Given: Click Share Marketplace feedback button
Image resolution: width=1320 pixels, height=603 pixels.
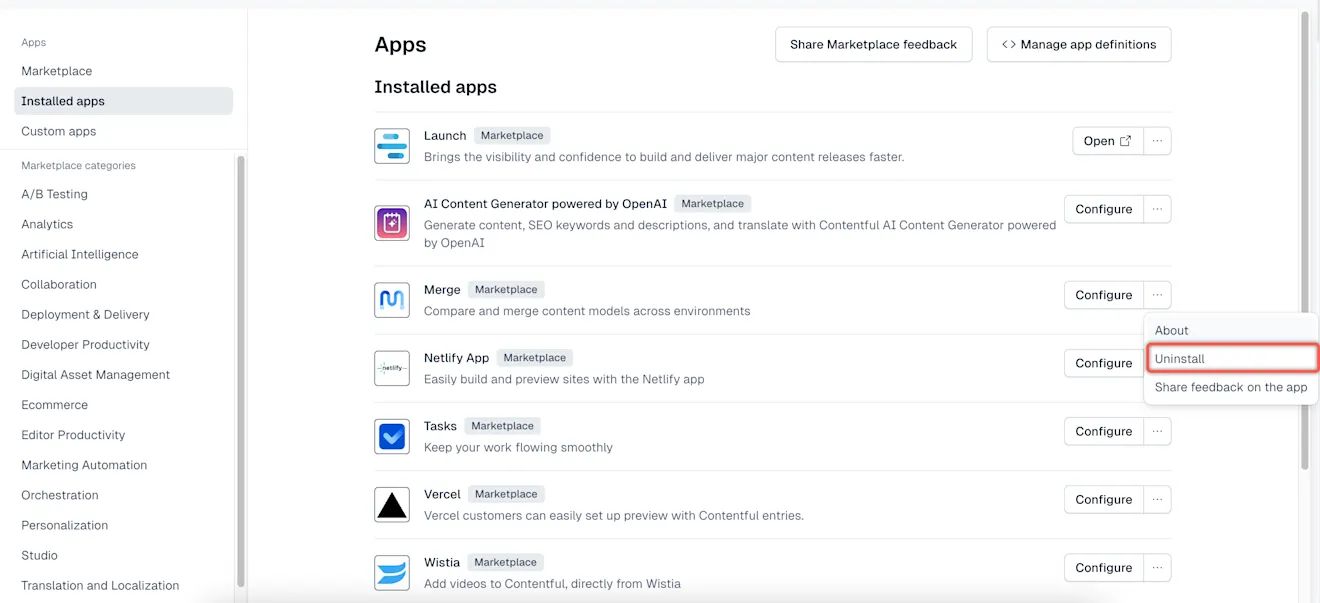Looking at the screenshot, I should point(874,44).
